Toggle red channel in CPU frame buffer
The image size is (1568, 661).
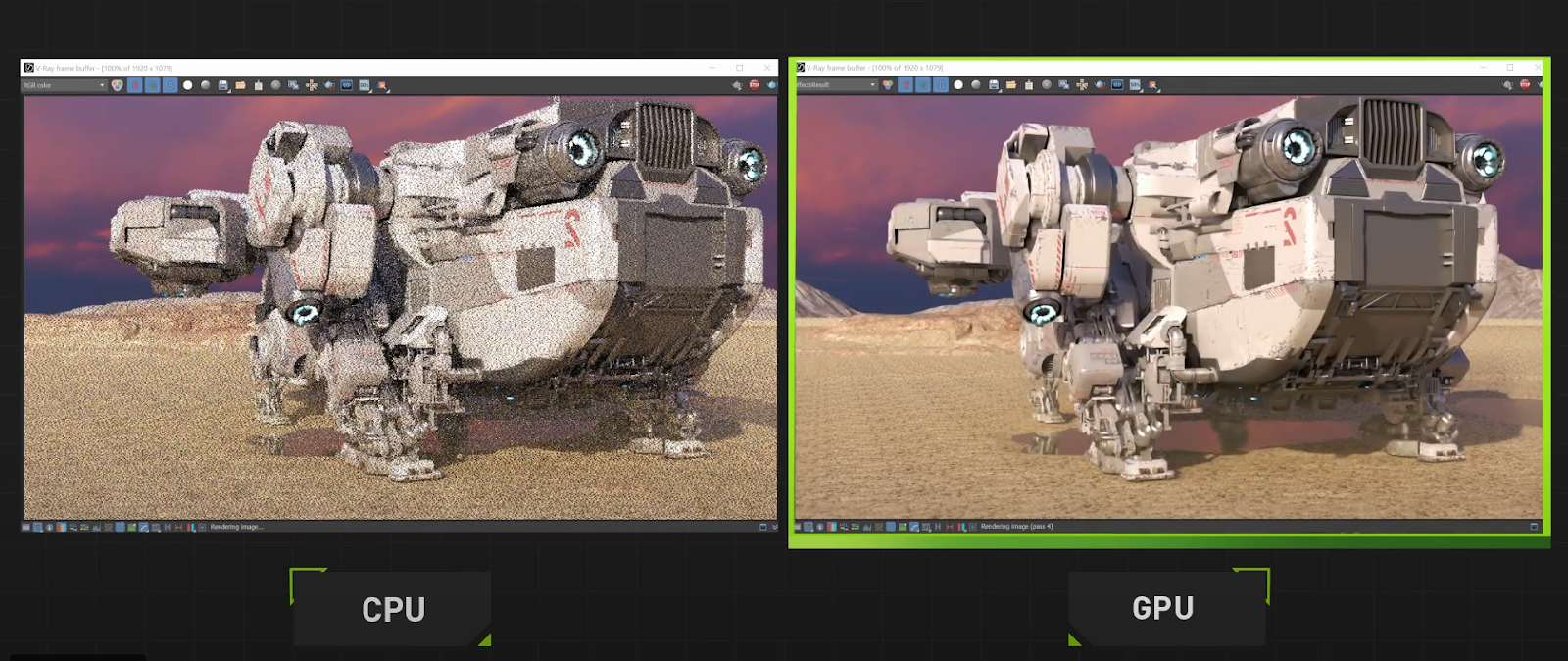click(x=135, y=85)
